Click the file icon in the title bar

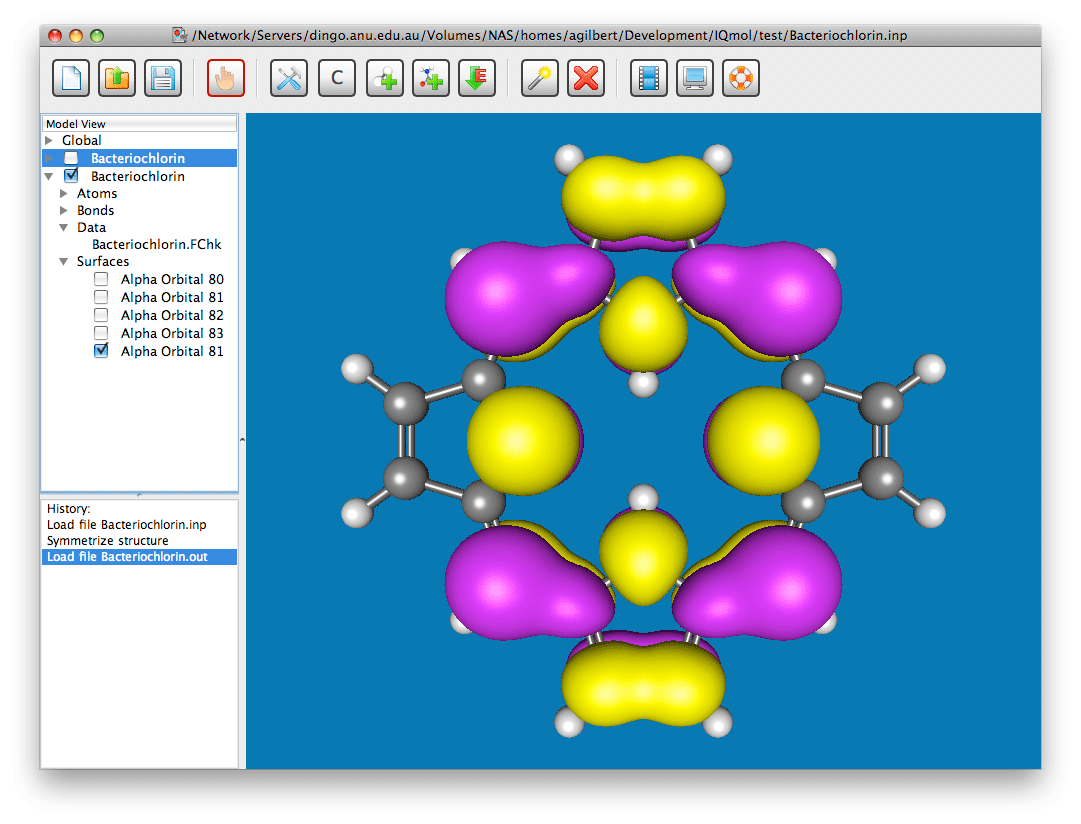pyautogui.click(x=179, y=35)
